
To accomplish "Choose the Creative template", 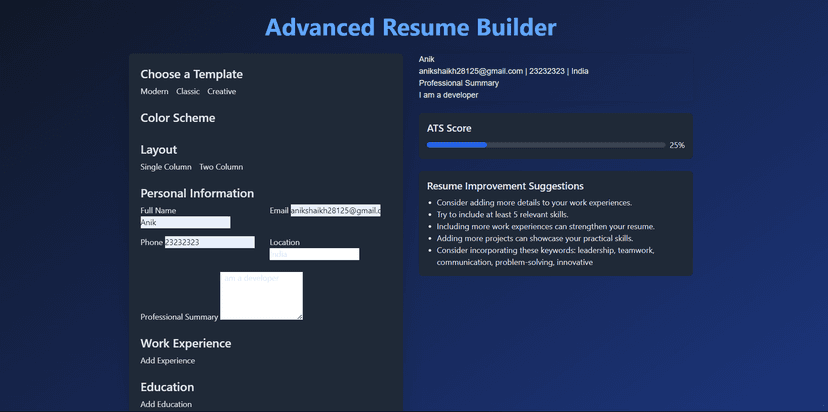I will pos(221,91).
